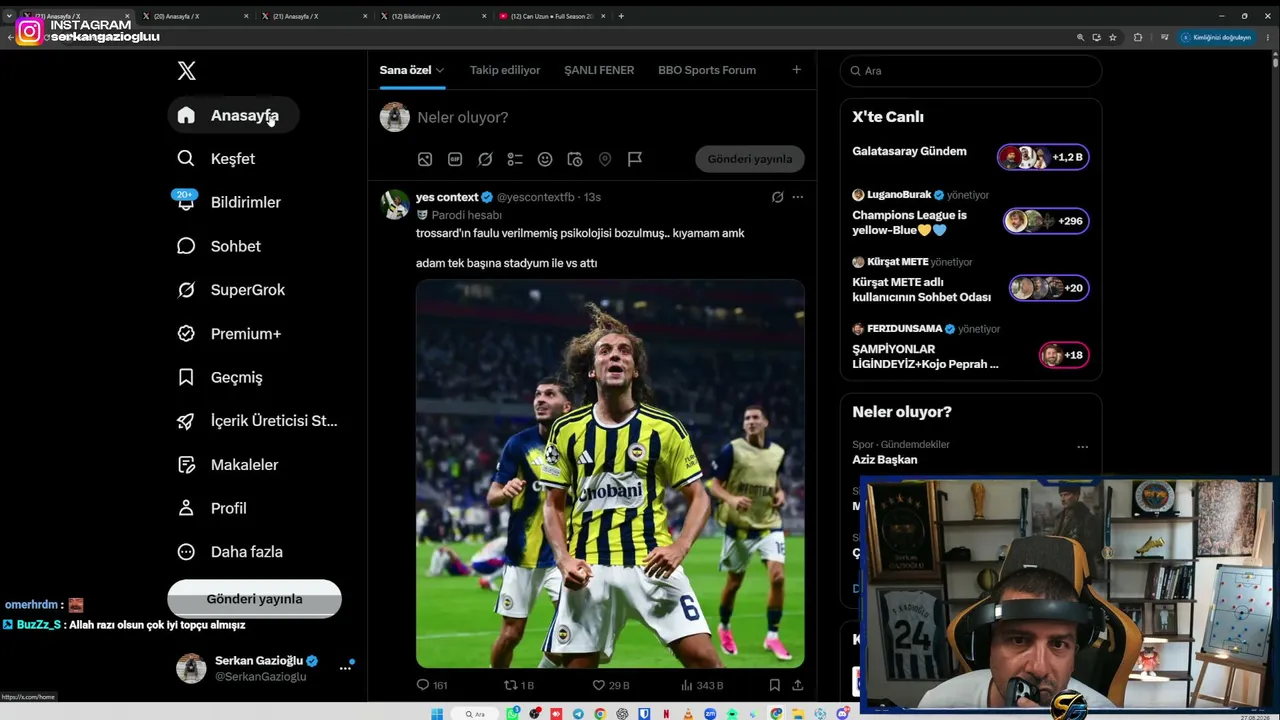The height and width of the screenshot is (720, 1280).
Task: View analytics of the yes context post
Action: click(x=702, y=685)
